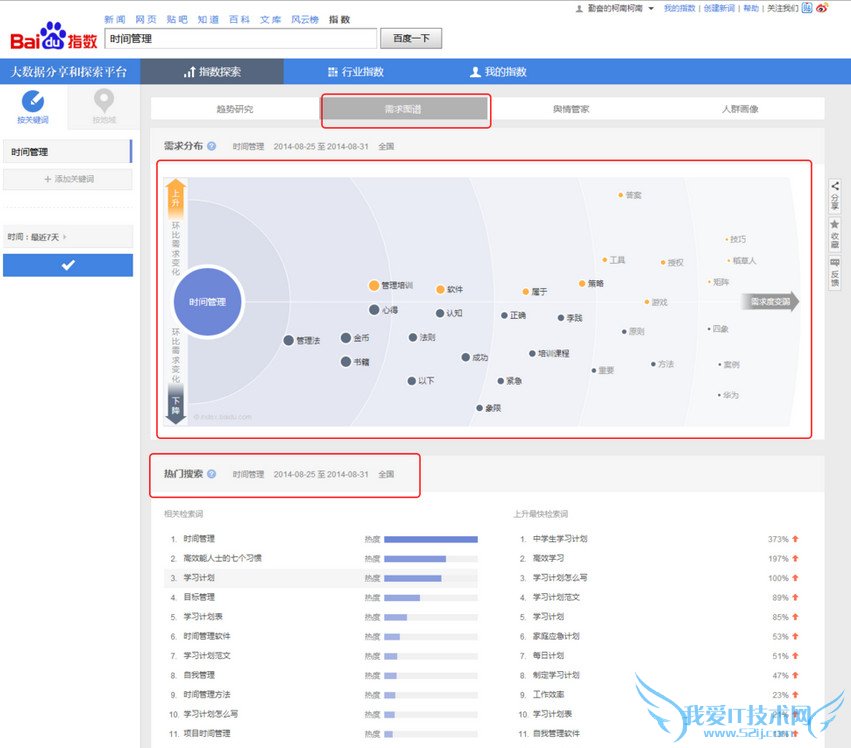Open the 文库 link in the top navigation
This screenshot has width=851, height=748.
coord(270,20)
